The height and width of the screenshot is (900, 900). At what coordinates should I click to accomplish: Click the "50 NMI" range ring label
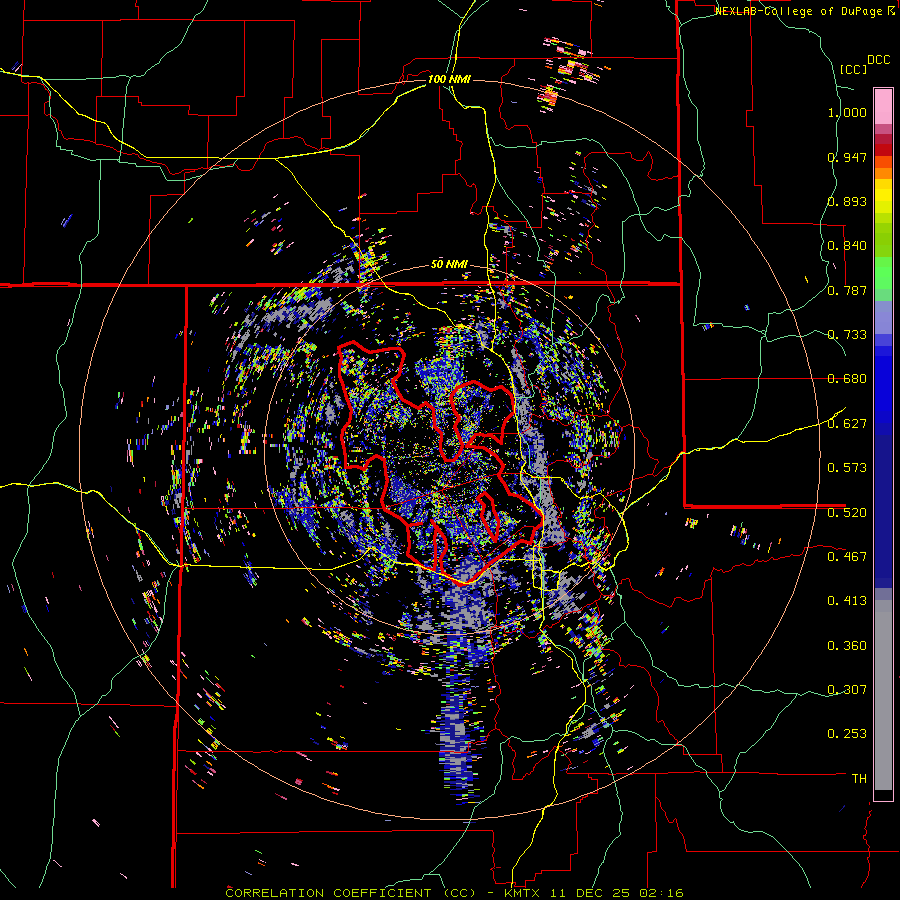(449, 265)
